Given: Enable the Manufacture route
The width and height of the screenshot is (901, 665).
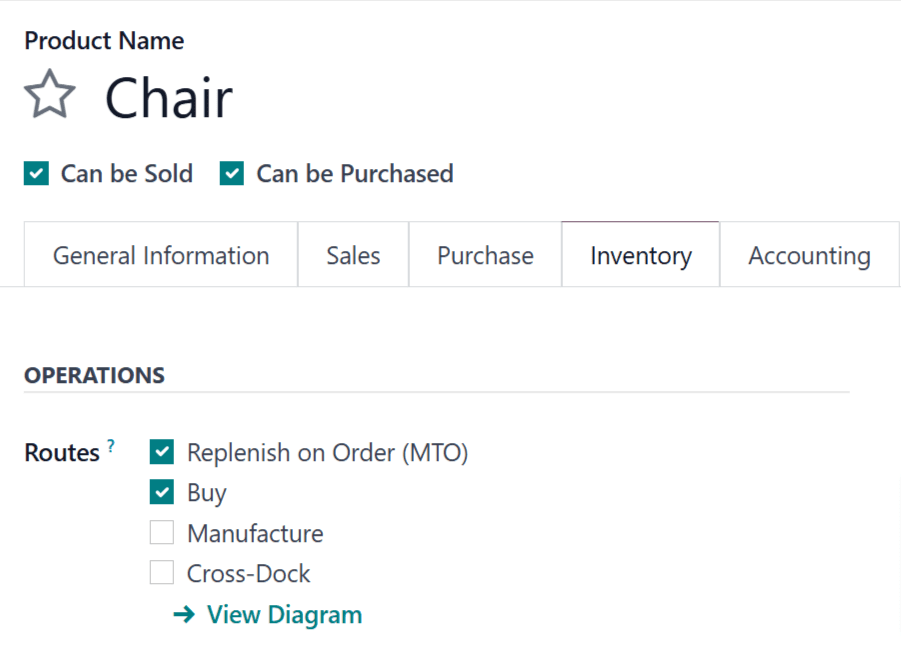Looking at the screenshot, I should (x=162, y=532).
